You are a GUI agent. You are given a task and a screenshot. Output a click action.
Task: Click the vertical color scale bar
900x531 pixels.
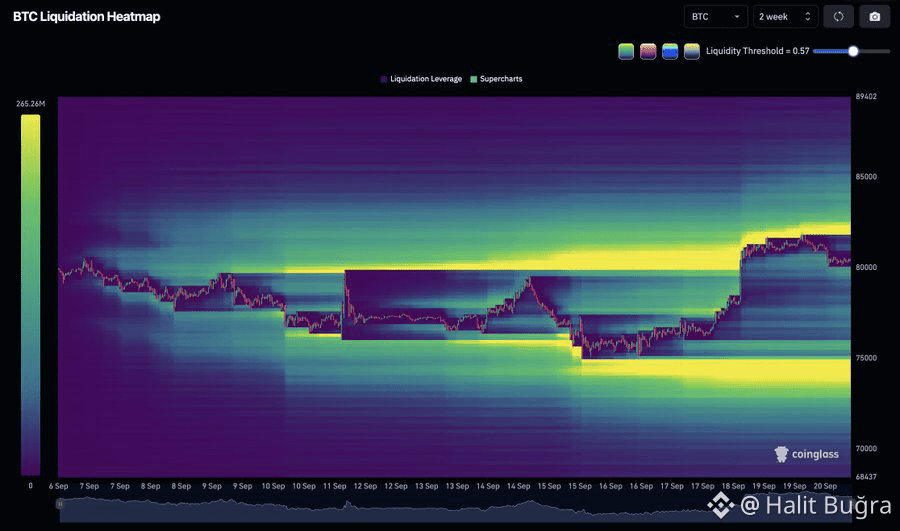pyautogui.click(x=30, y=294)
